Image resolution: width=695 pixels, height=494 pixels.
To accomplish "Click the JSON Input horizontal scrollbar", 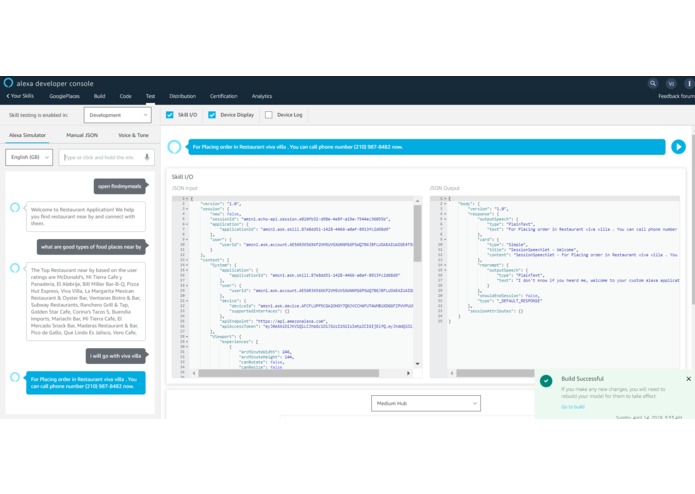I will pos(289,373).
